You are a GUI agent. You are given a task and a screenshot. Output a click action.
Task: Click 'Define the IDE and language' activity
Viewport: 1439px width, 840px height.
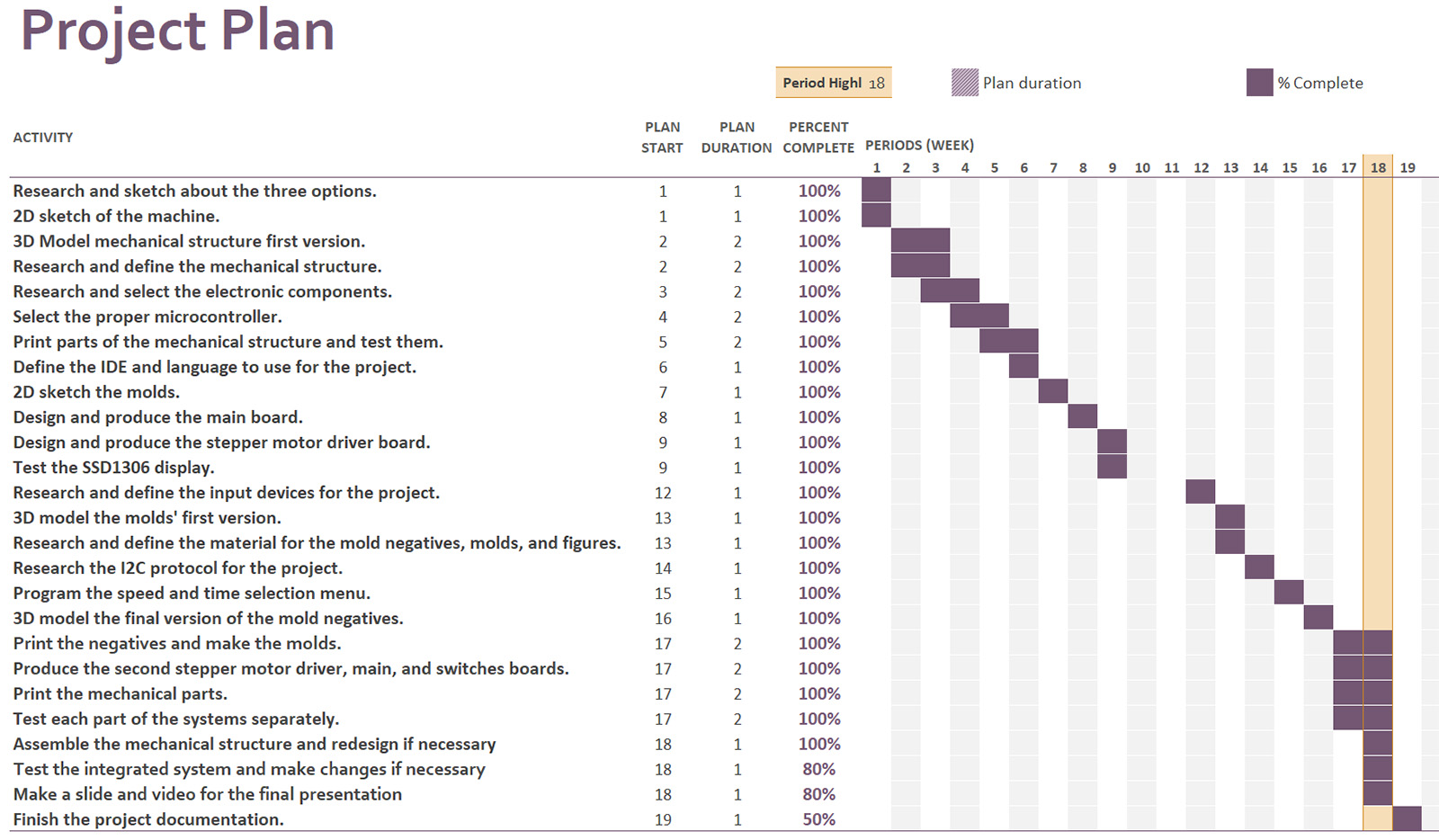[214, 368]
